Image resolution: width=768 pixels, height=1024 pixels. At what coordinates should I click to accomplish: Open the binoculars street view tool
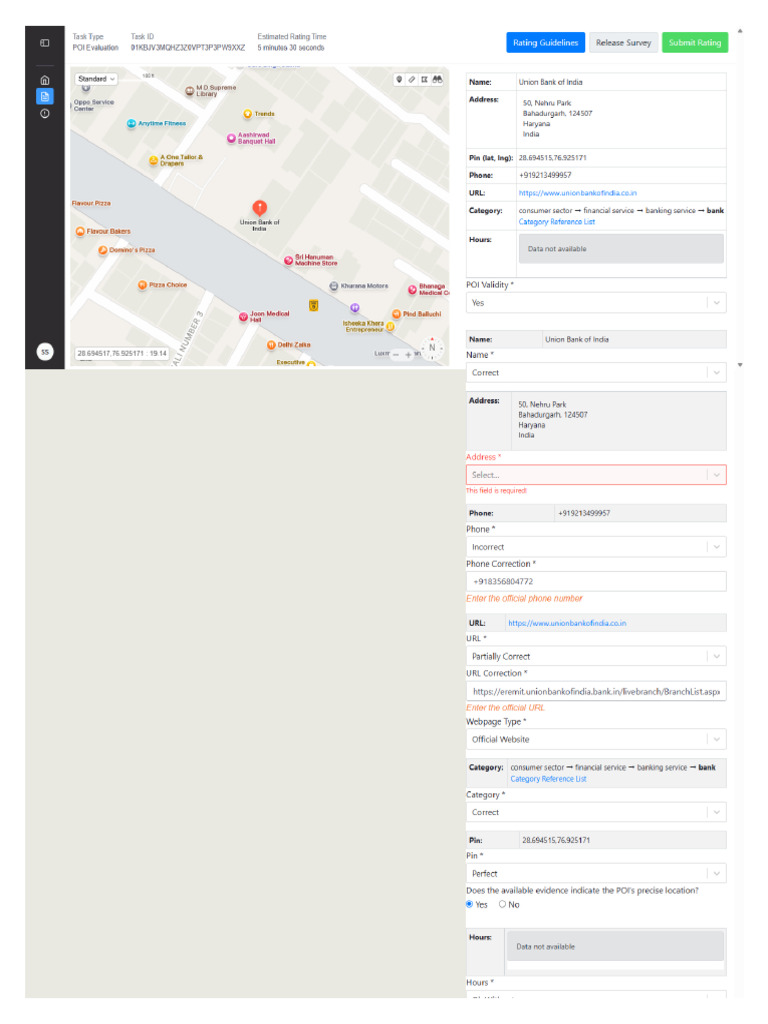point(438,79)
